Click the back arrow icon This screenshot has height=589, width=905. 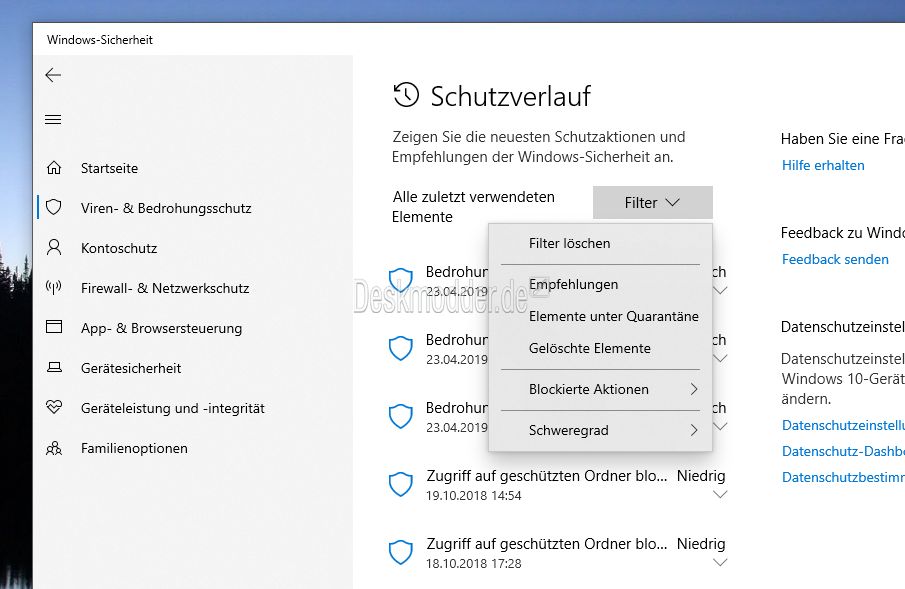(x=53, y=75)
